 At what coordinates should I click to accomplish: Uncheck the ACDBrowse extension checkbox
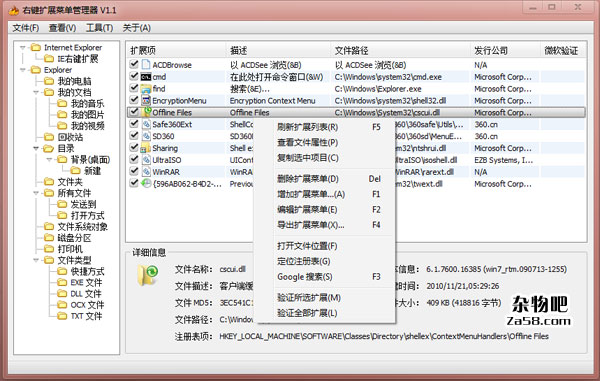coord(134,64)
